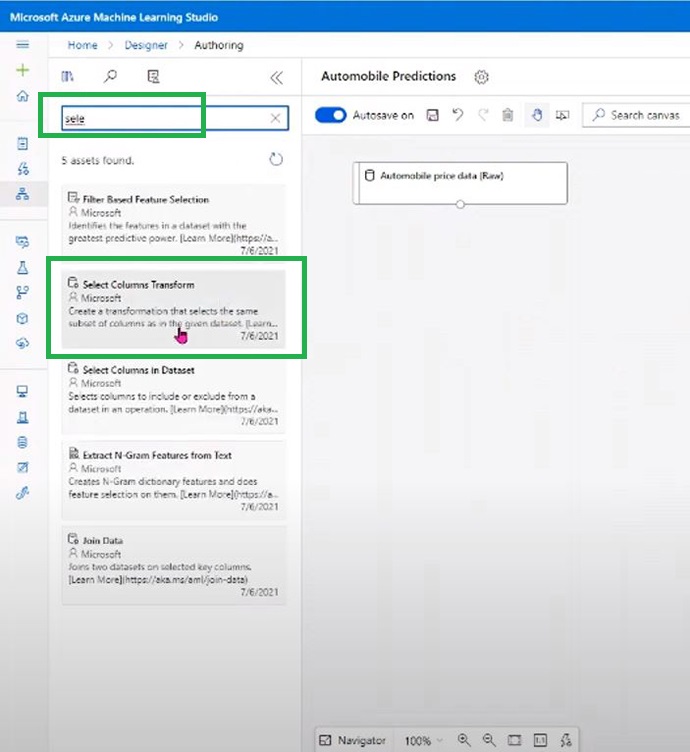The width and height of the screenshot is (690, 752).
Task: Go to Designer breadcrumb link
Action: tap(146, 45)
